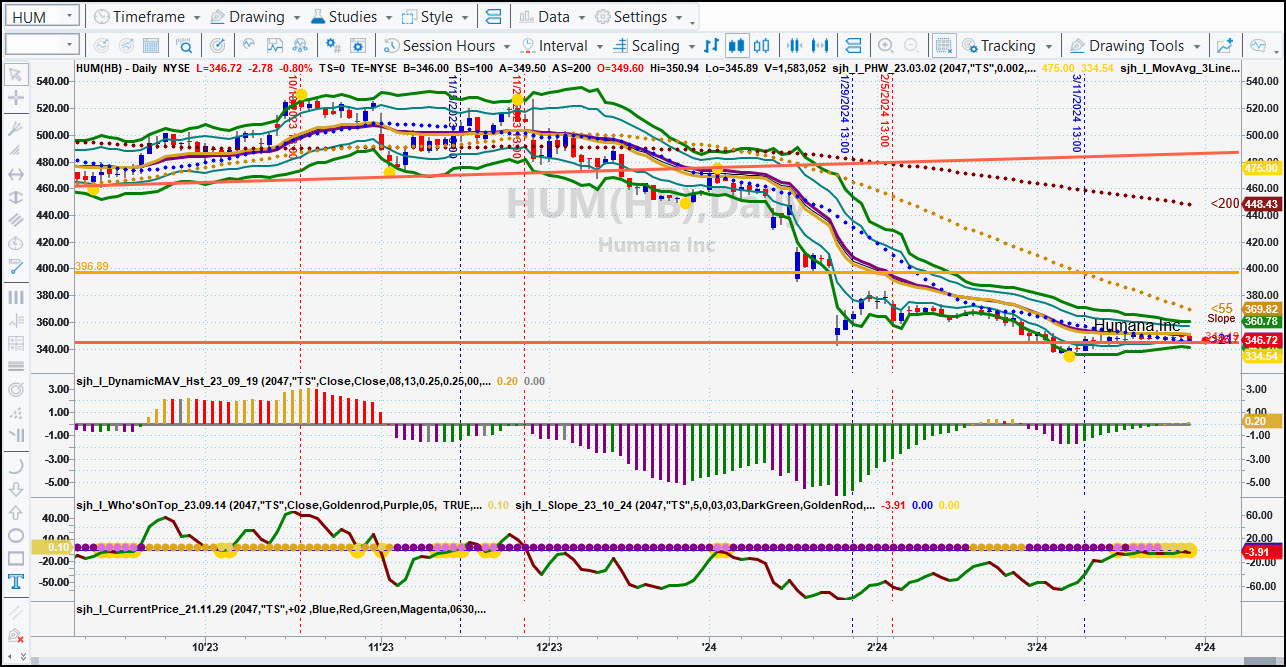The height and width of the screenshot is (667, 1286).
Task: Click the -3.91 slope value label
Action: point(1261,552)
